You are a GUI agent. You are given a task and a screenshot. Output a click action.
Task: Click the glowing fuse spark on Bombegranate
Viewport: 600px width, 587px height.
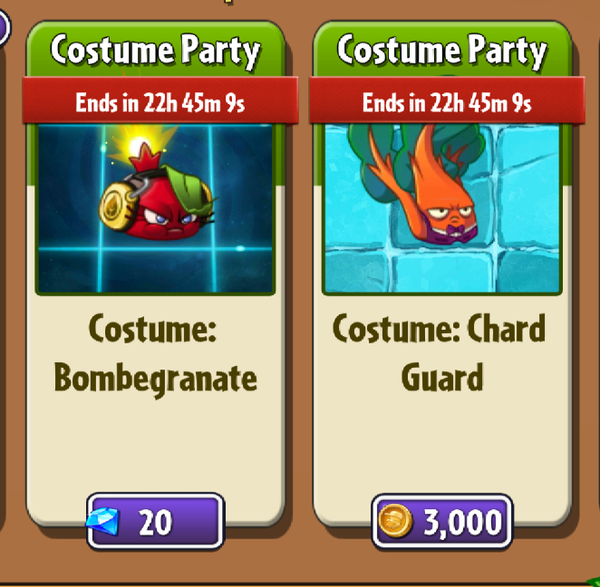coord(139,145)
